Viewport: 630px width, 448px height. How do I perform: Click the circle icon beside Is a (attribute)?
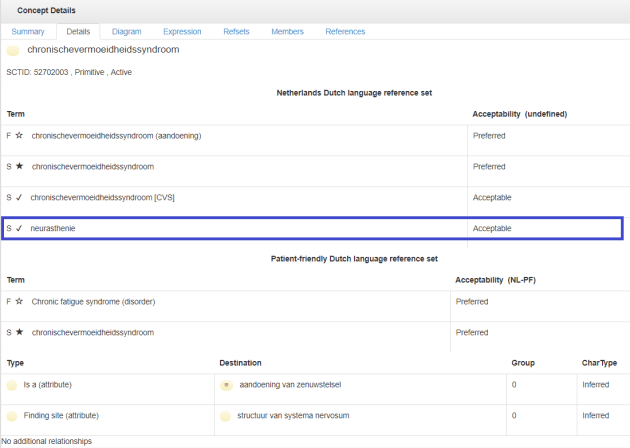tap(12, 384)
